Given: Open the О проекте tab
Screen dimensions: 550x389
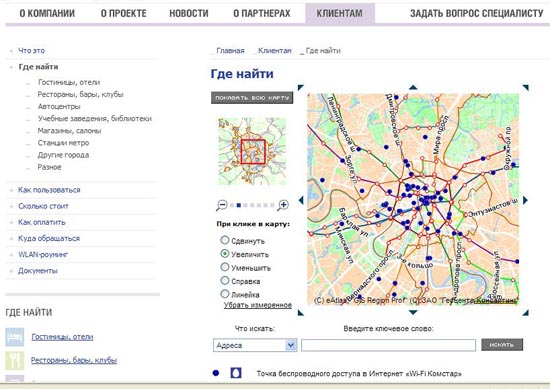Looking at the screenshot, I should (x=123, y=13).
